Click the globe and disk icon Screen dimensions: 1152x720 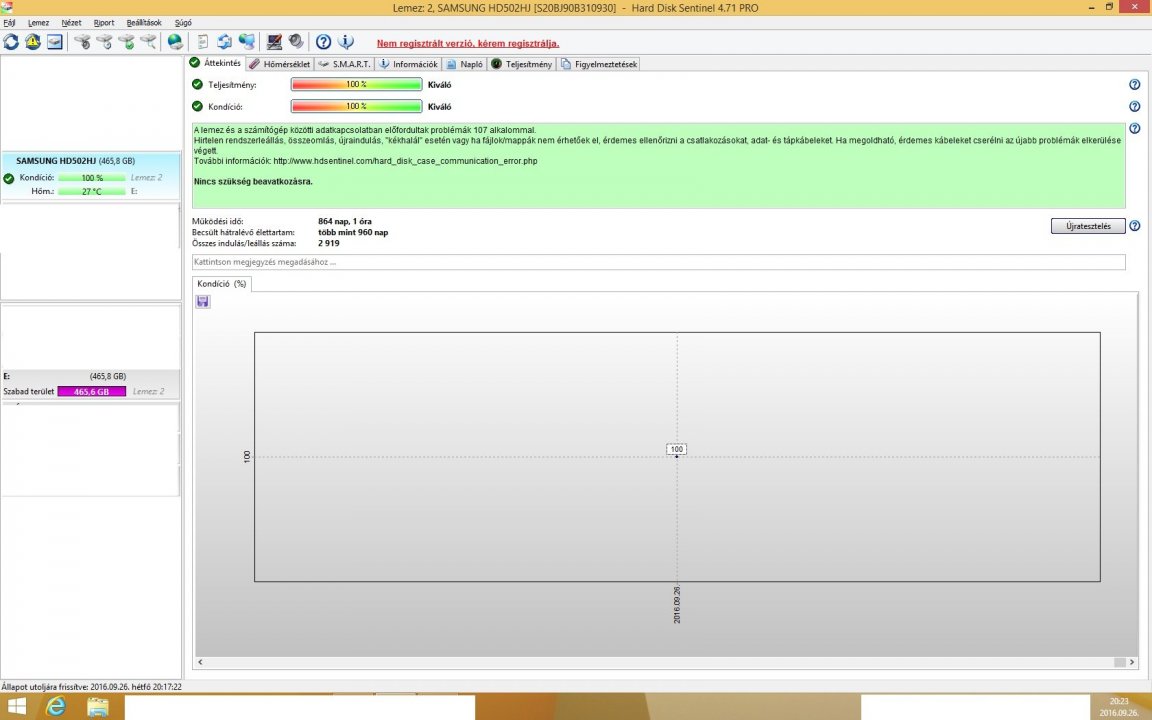tap(175, 42)
